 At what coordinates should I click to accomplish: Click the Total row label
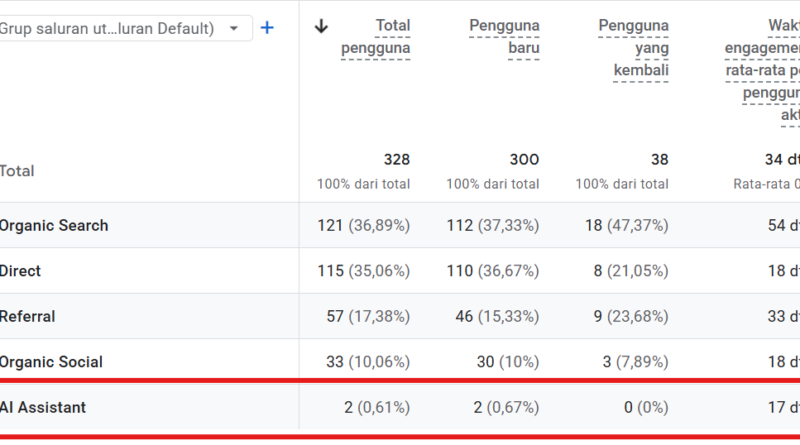[x=17, y=171]
